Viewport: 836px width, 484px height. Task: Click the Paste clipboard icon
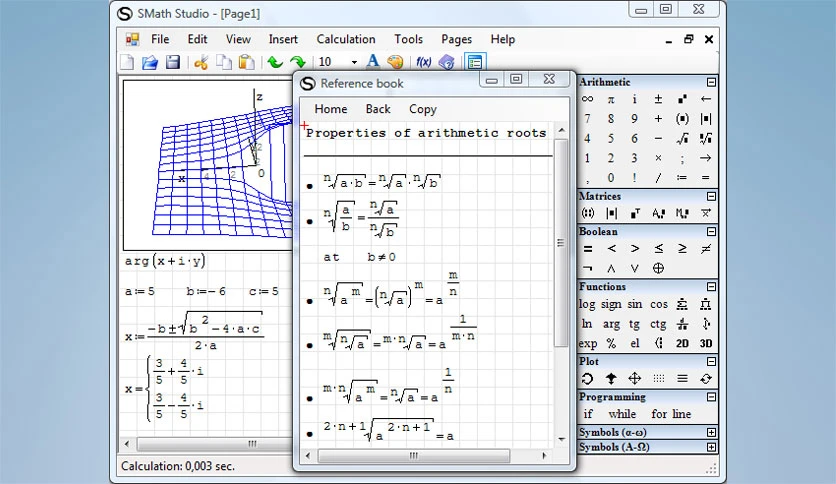[246, 62]
